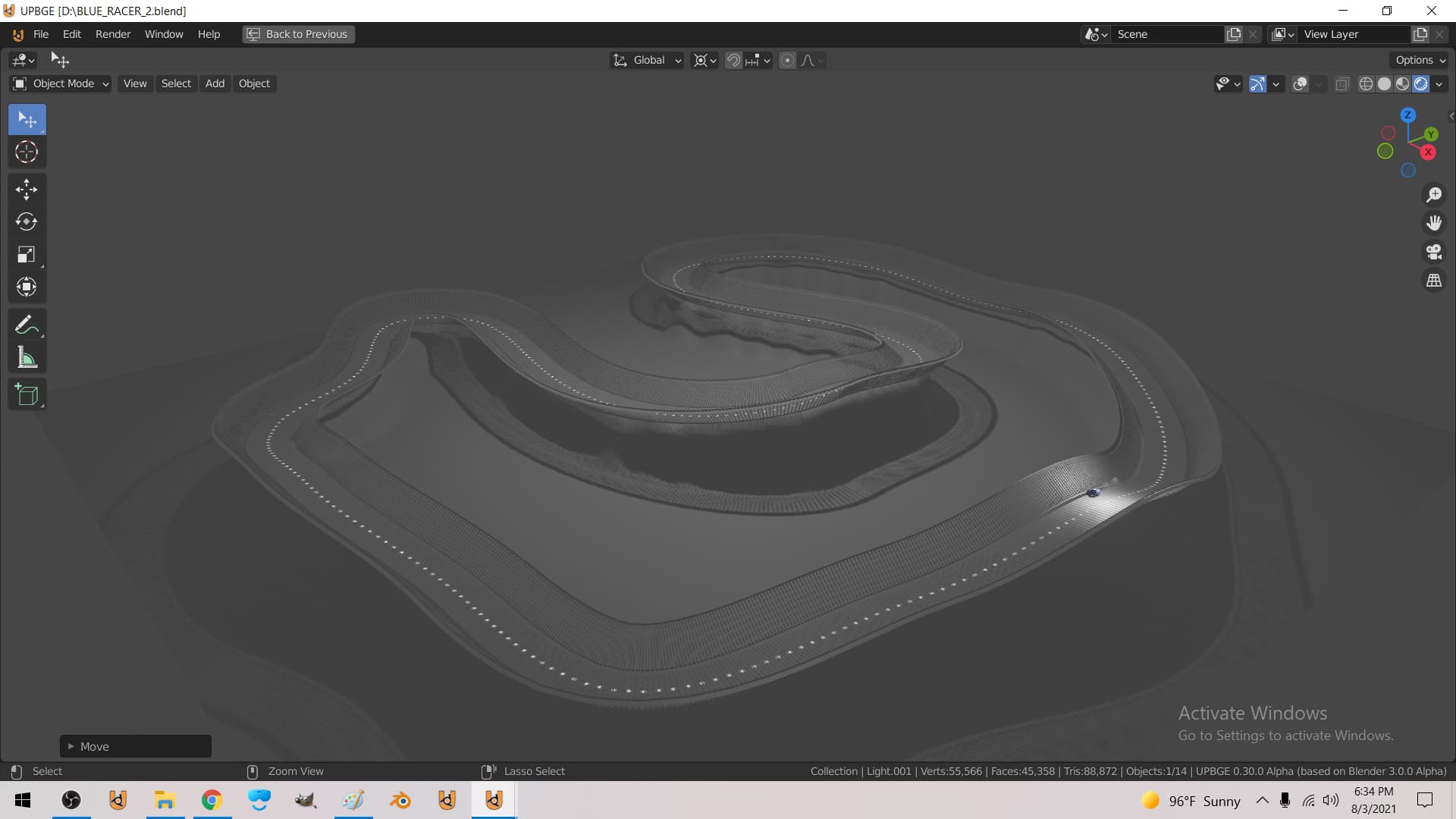The width and height of the screenshot is (1456, 819).
Task: Click the new scene button beside Scene
Action: coord(1235,34)
